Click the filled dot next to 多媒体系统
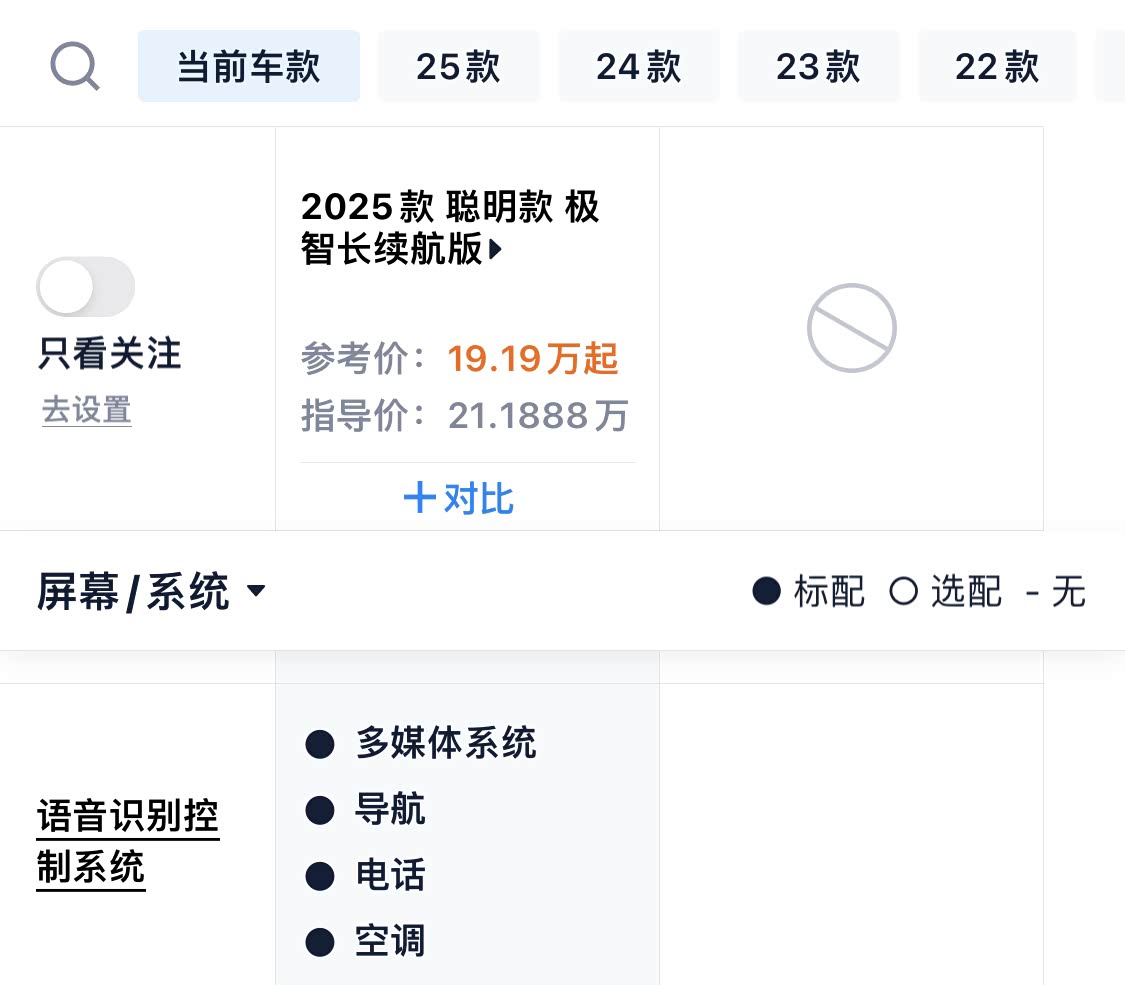The image size is (1125, 985). [319, 744]
